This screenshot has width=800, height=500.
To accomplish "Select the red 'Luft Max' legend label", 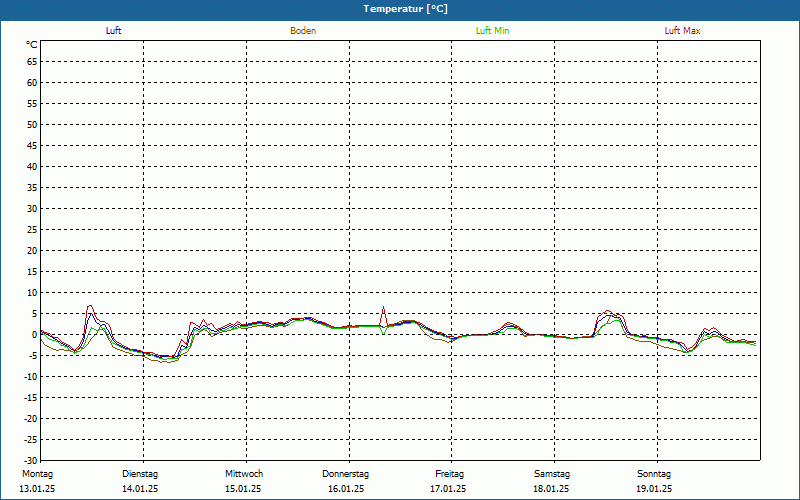I will [x=682, y=31].
